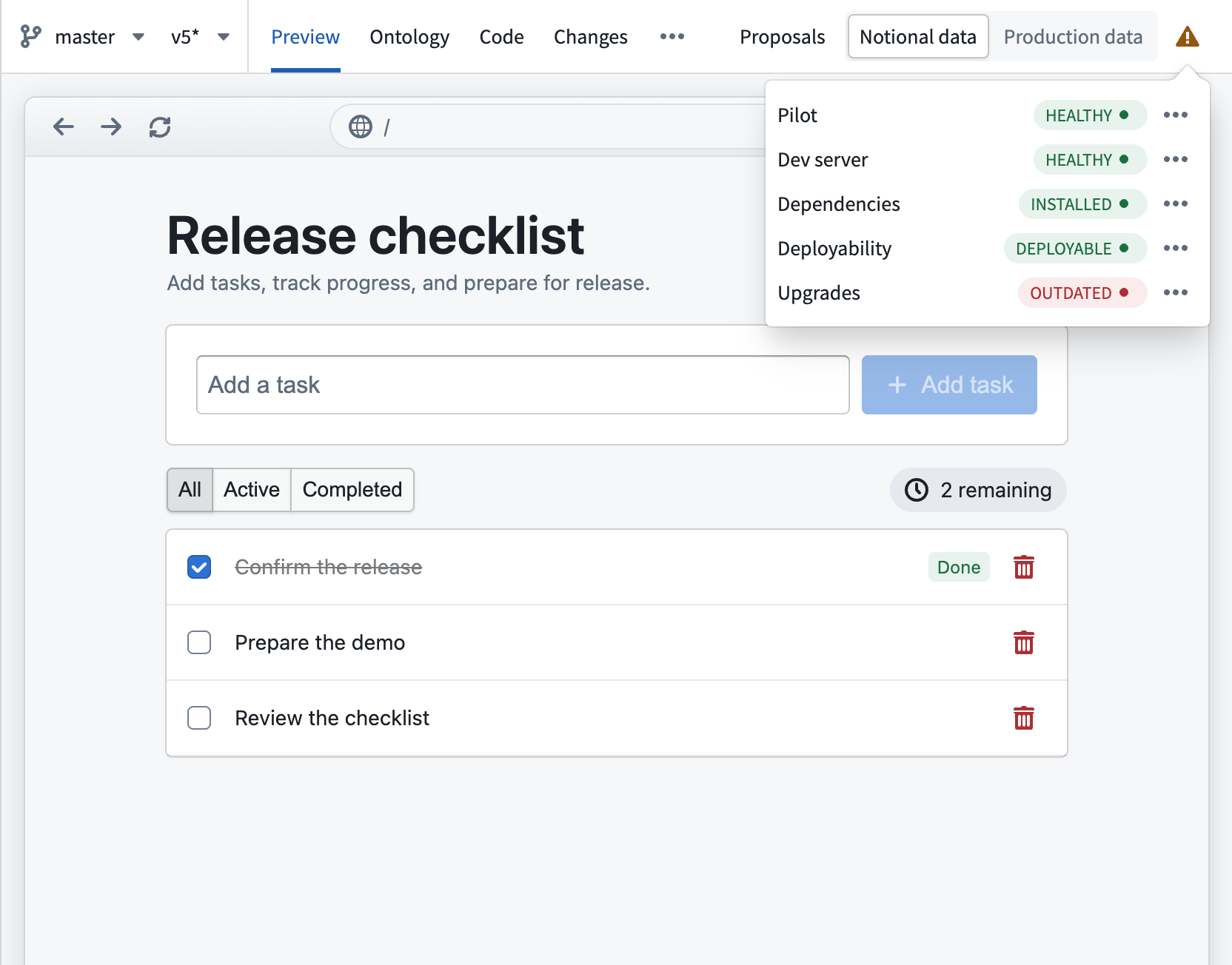The width and height of the screenshot is (1232, 965).
Task: Reload the preview with the refresh icon
Action: [160, 127]
